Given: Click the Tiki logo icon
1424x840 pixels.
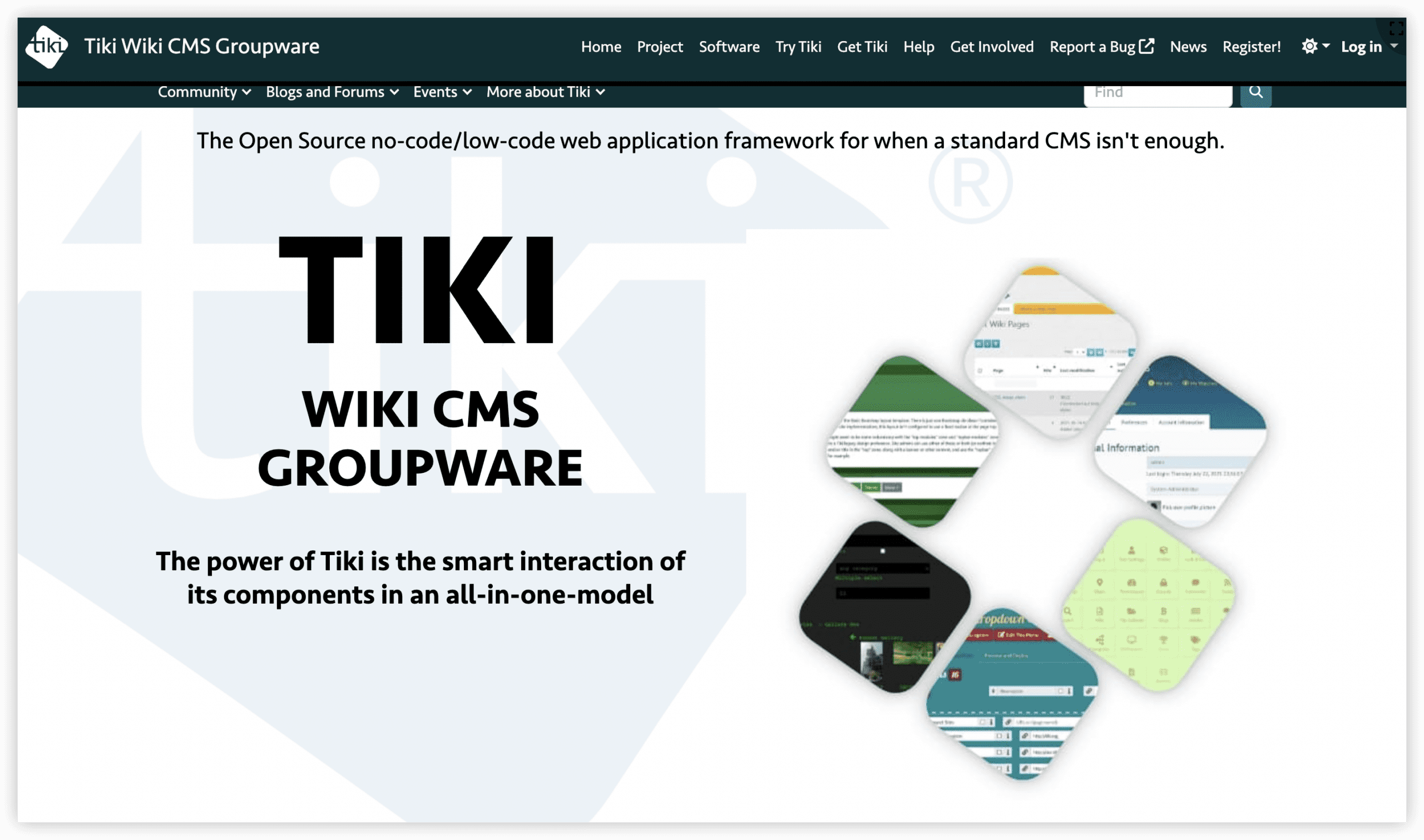Looking at the screenshot, I should [x=47, y=46].
